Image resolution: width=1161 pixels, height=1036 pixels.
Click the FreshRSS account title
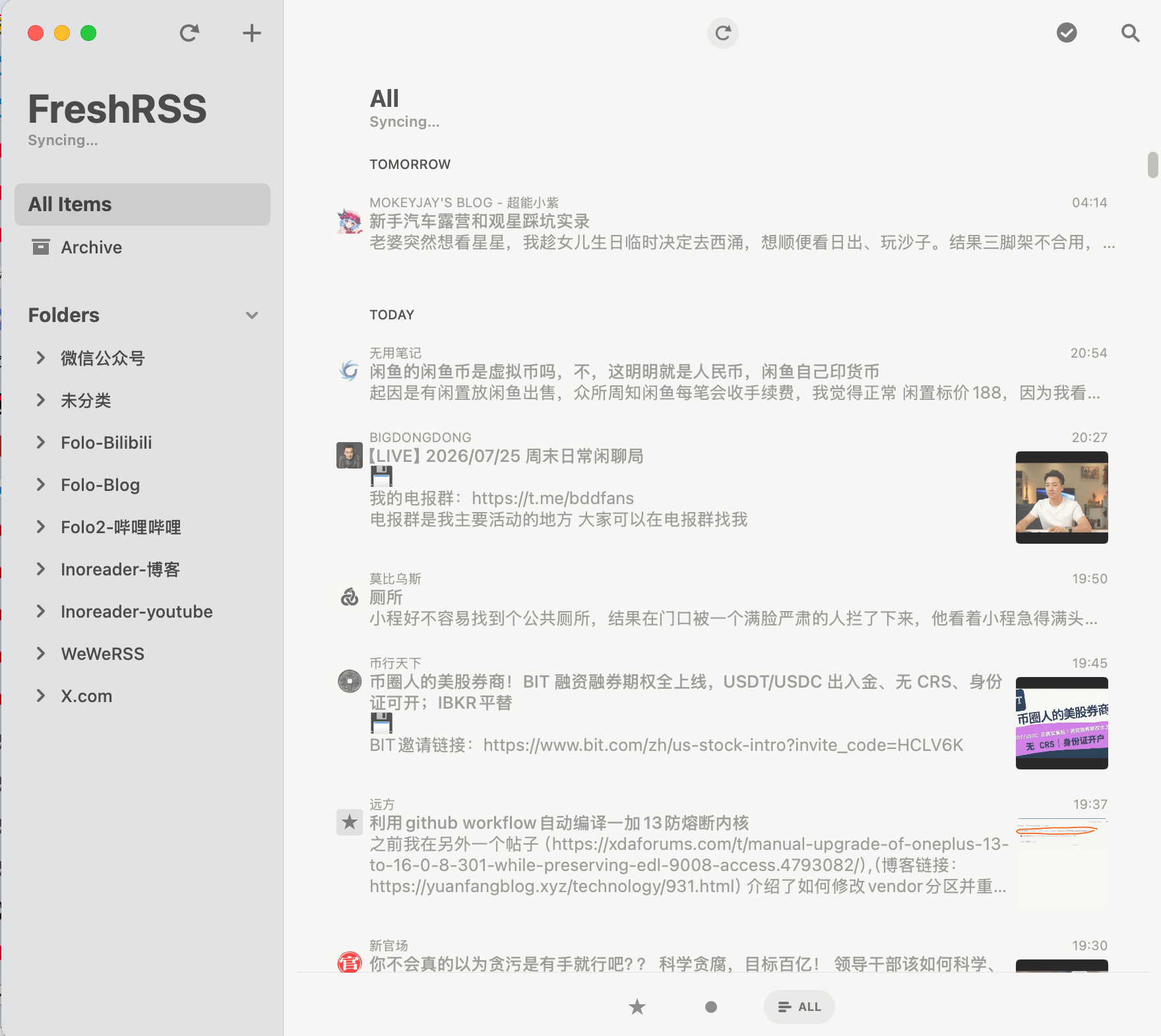(117, 109)
